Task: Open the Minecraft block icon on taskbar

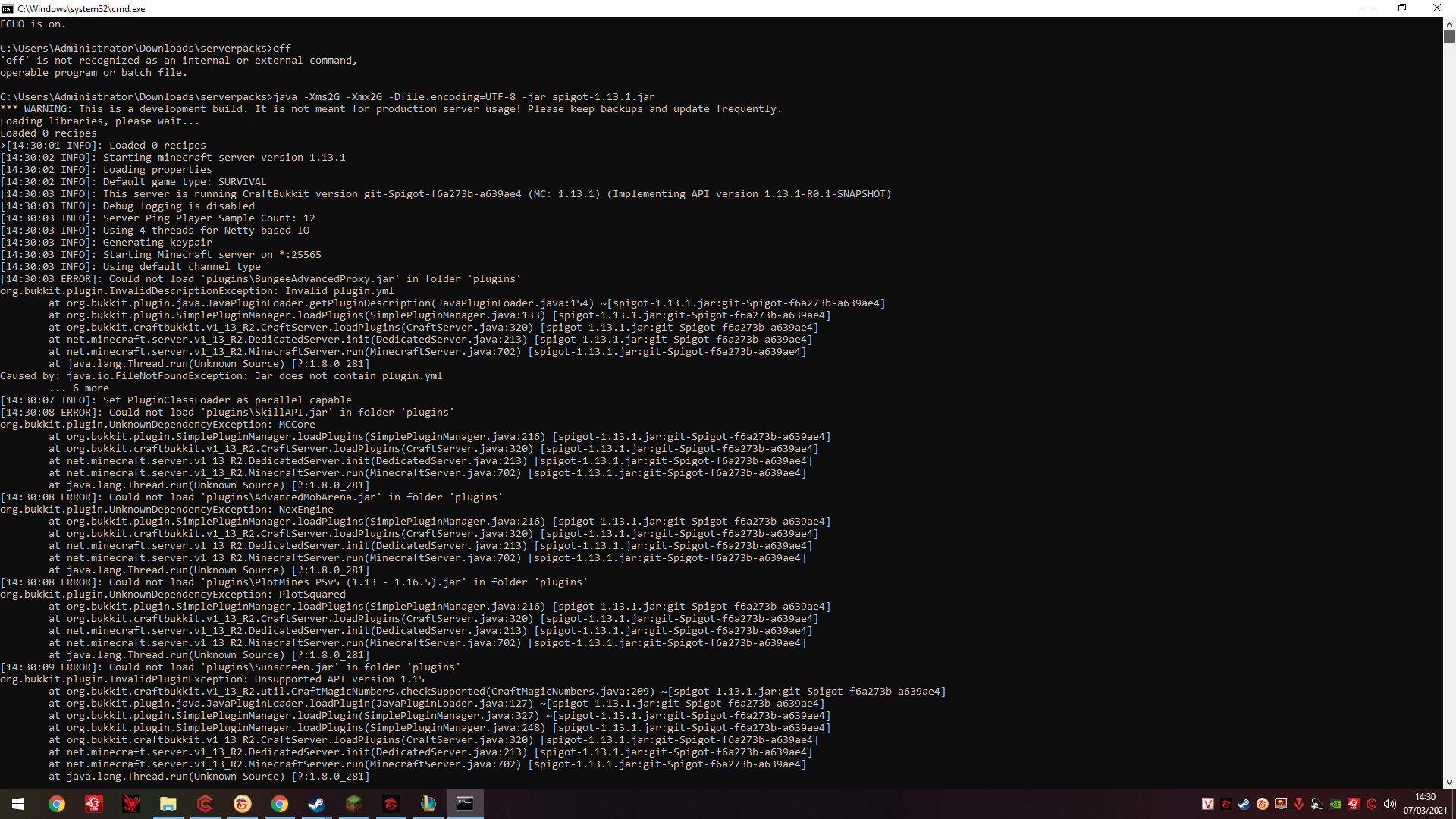Action: coord(353,804)
